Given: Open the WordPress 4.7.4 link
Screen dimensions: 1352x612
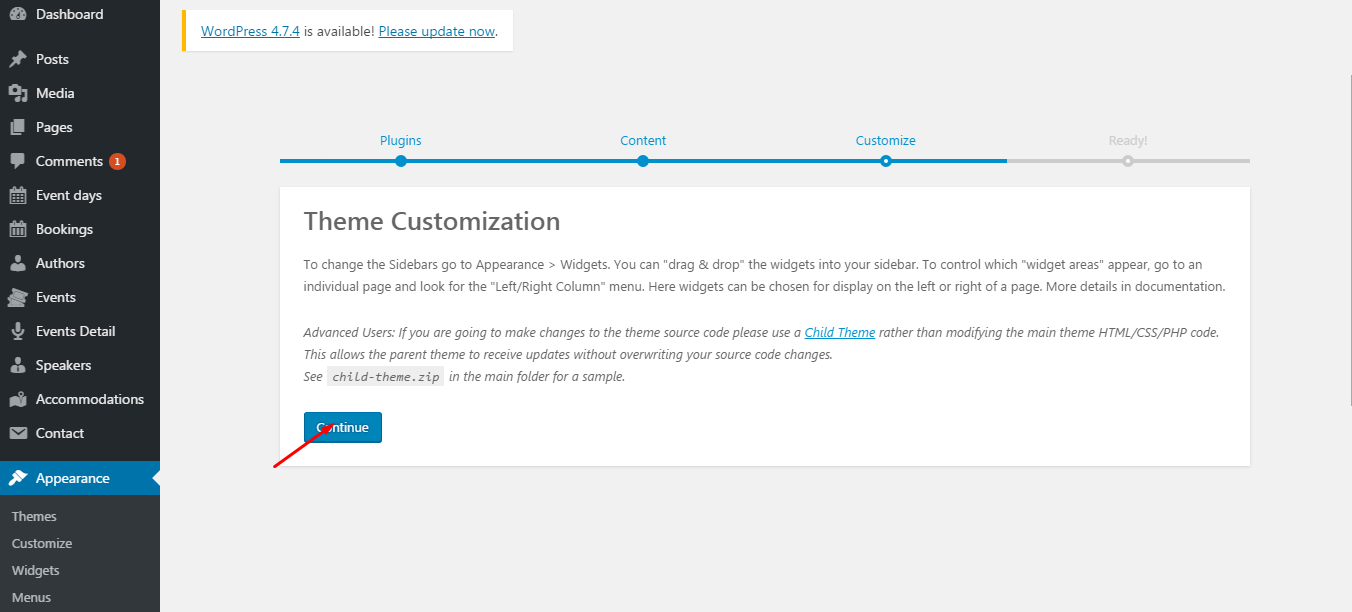Looking at the screenshot, I should 250,31.
